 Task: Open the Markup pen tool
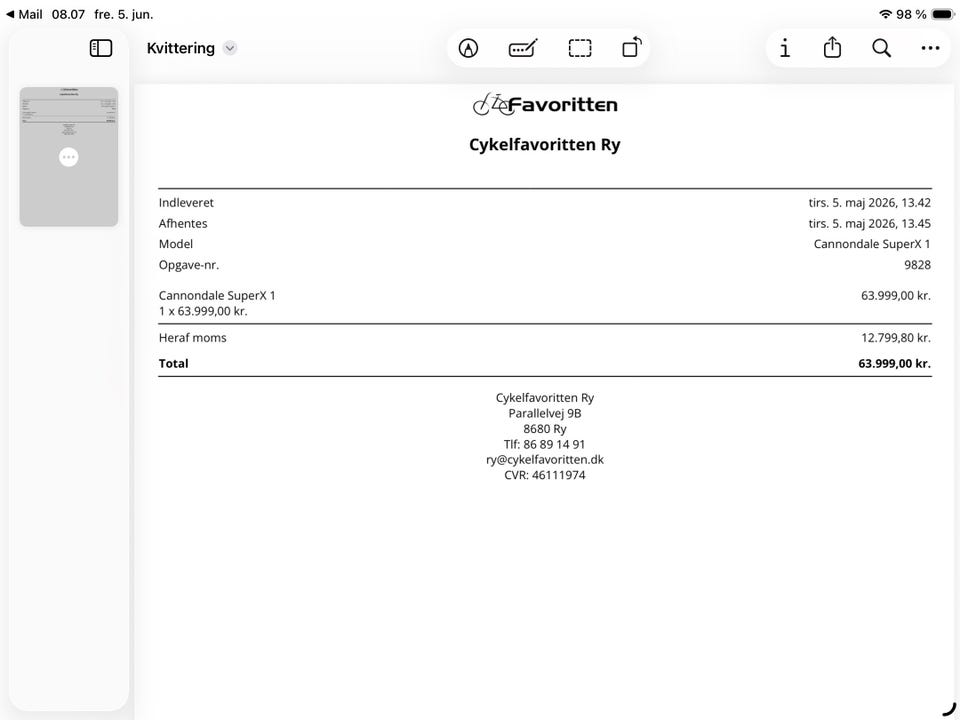click(468, 48)
